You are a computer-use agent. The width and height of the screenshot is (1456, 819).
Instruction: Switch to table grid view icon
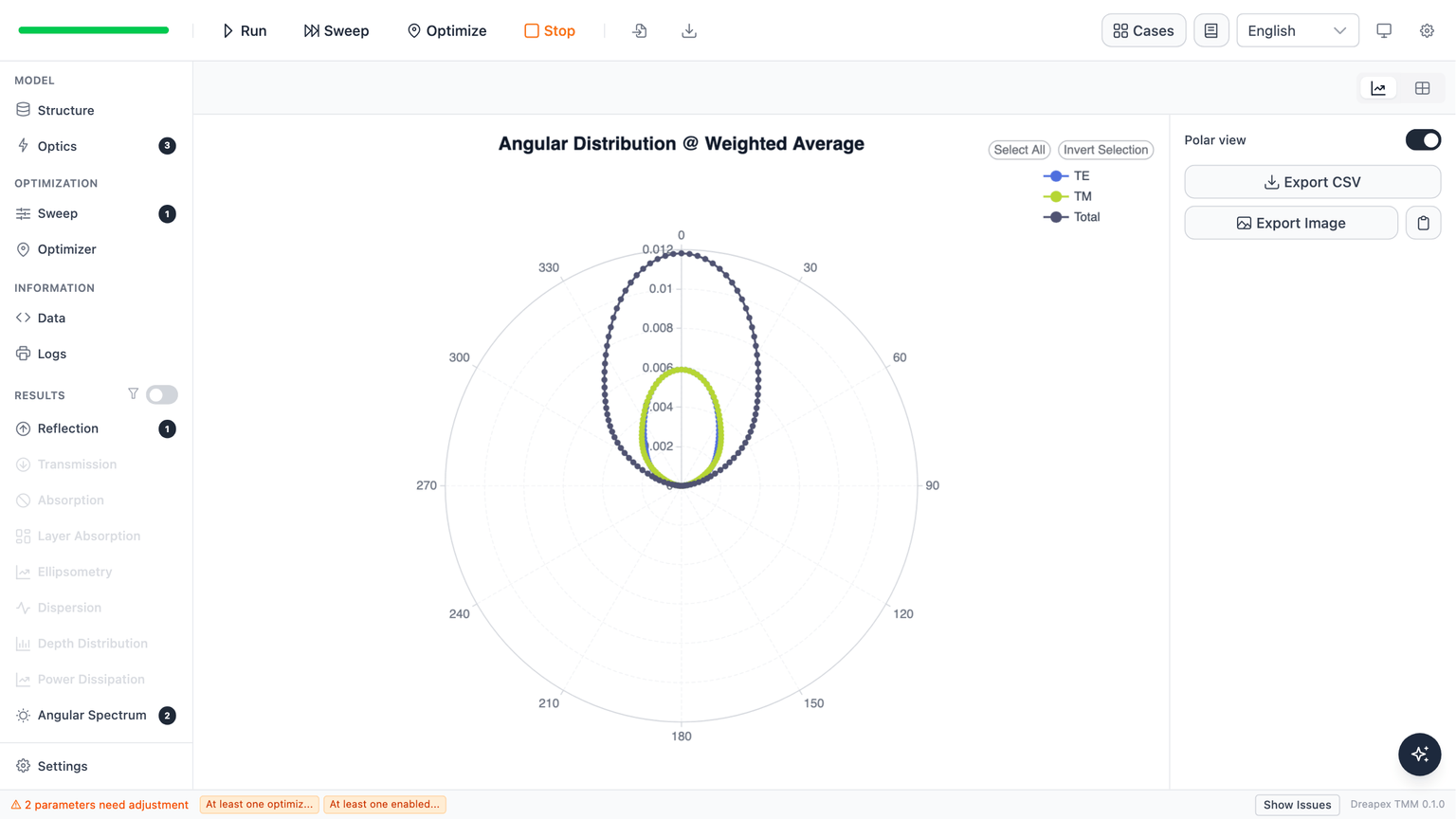tap(1422, 88)
